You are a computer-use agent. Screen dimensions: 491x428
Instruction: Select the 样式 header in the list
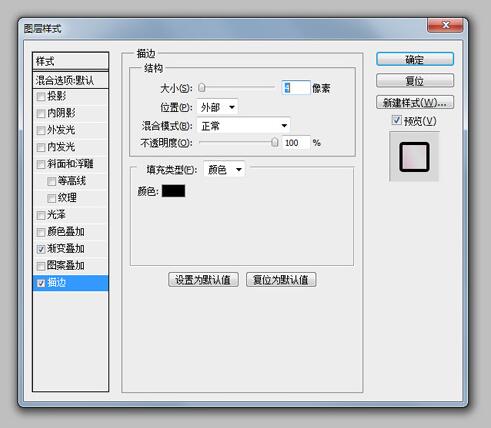tap(71, 61)
